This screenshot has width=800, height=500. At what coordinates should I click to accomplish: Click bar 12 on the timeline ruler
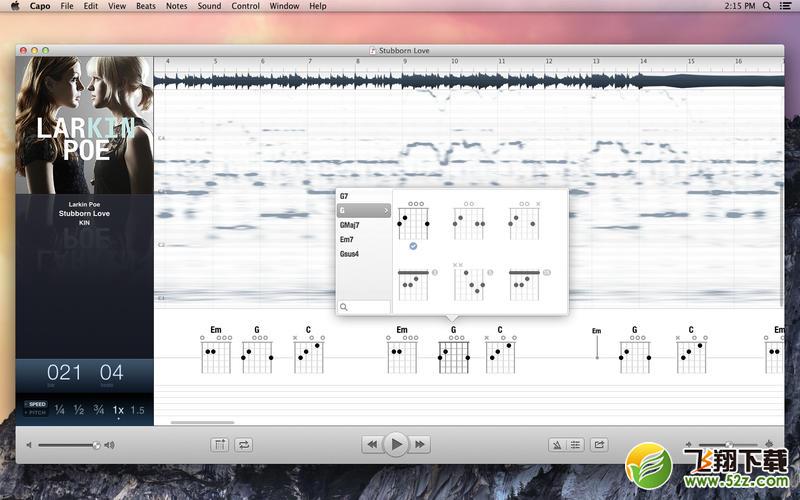pos(549,61)
